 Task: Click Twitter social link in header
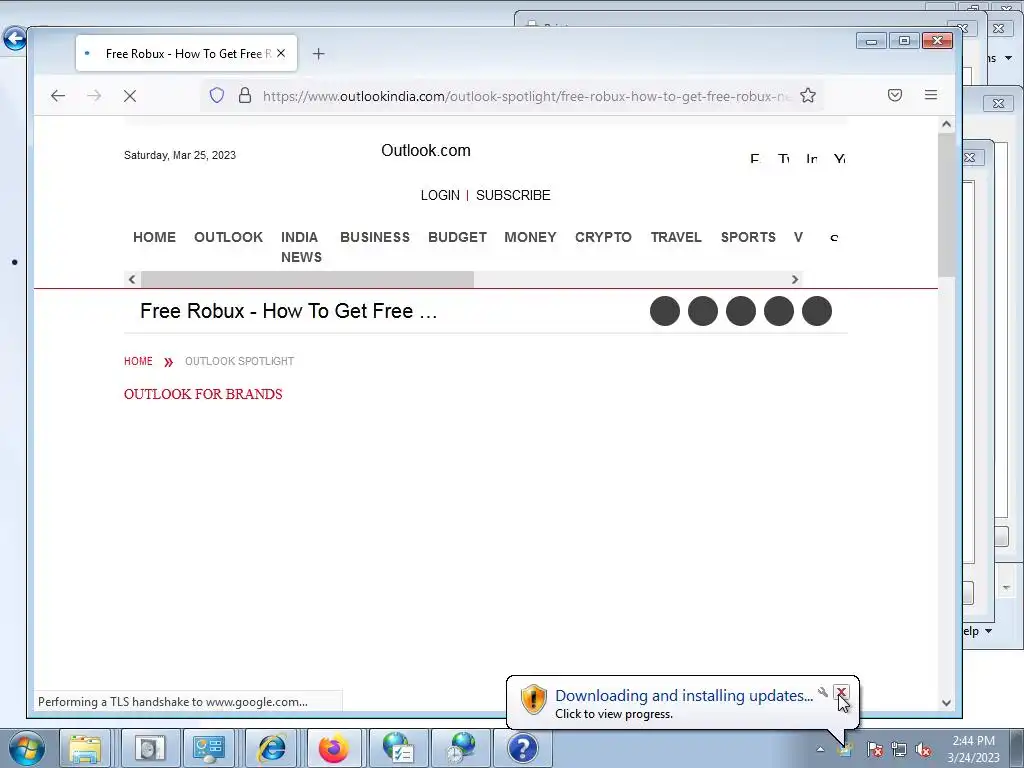coord(784,159)
